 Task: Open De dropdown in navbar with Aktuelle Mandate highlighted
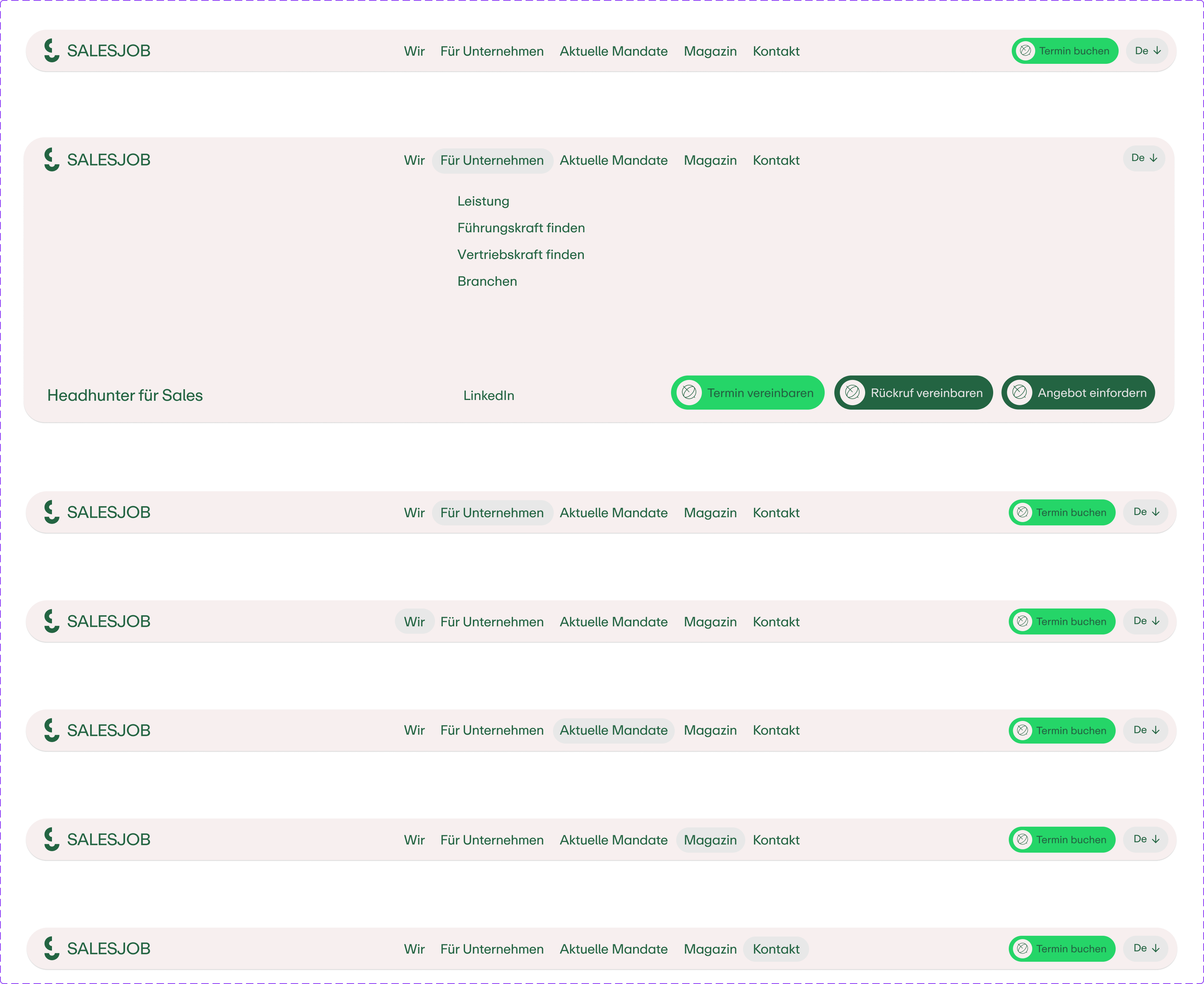click(x=1146, y=730)
